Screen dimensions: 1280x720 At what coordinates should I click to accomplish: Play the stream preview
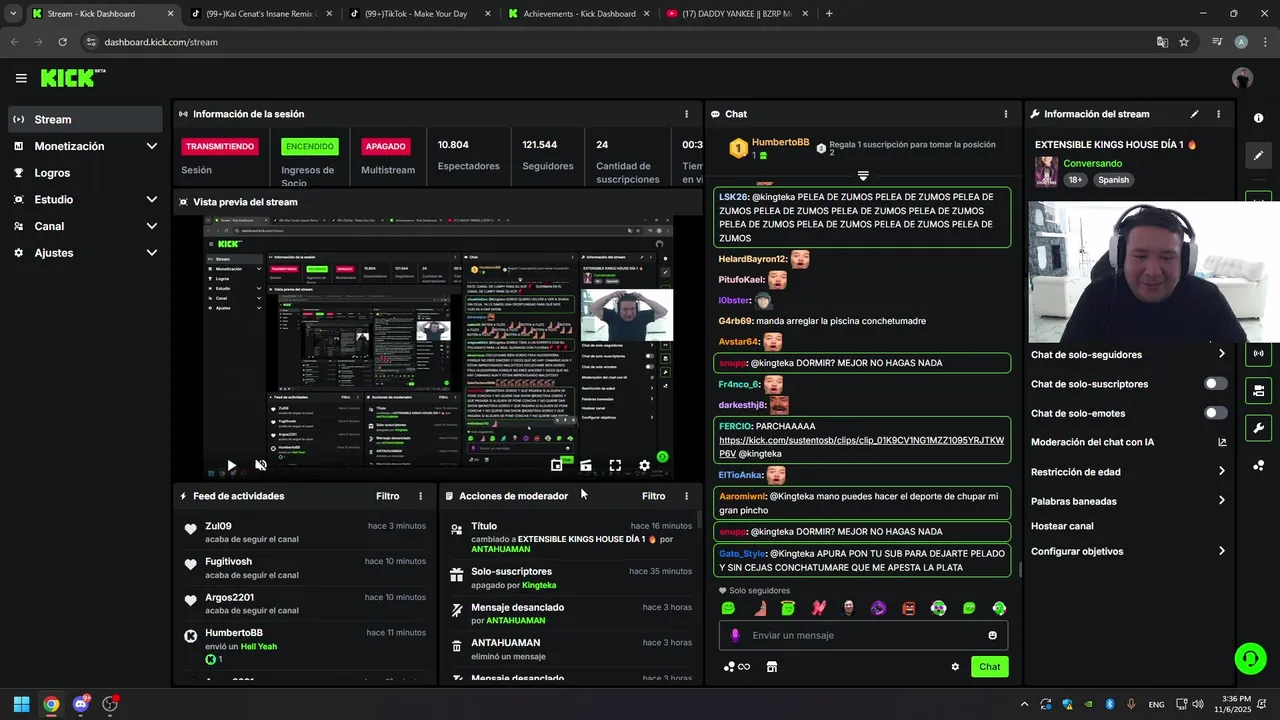231,465
